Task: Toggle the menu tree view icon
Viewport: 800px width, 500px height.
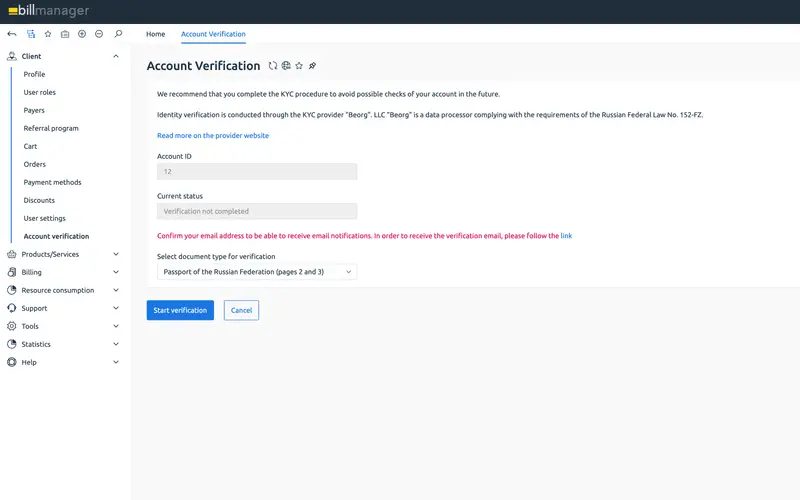Action: pos(31,34)
